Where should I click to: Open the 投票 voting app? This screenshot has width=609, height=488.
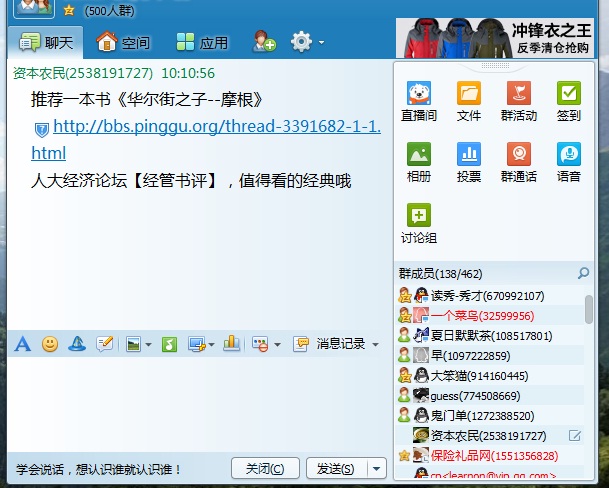(x=469, y=162)
